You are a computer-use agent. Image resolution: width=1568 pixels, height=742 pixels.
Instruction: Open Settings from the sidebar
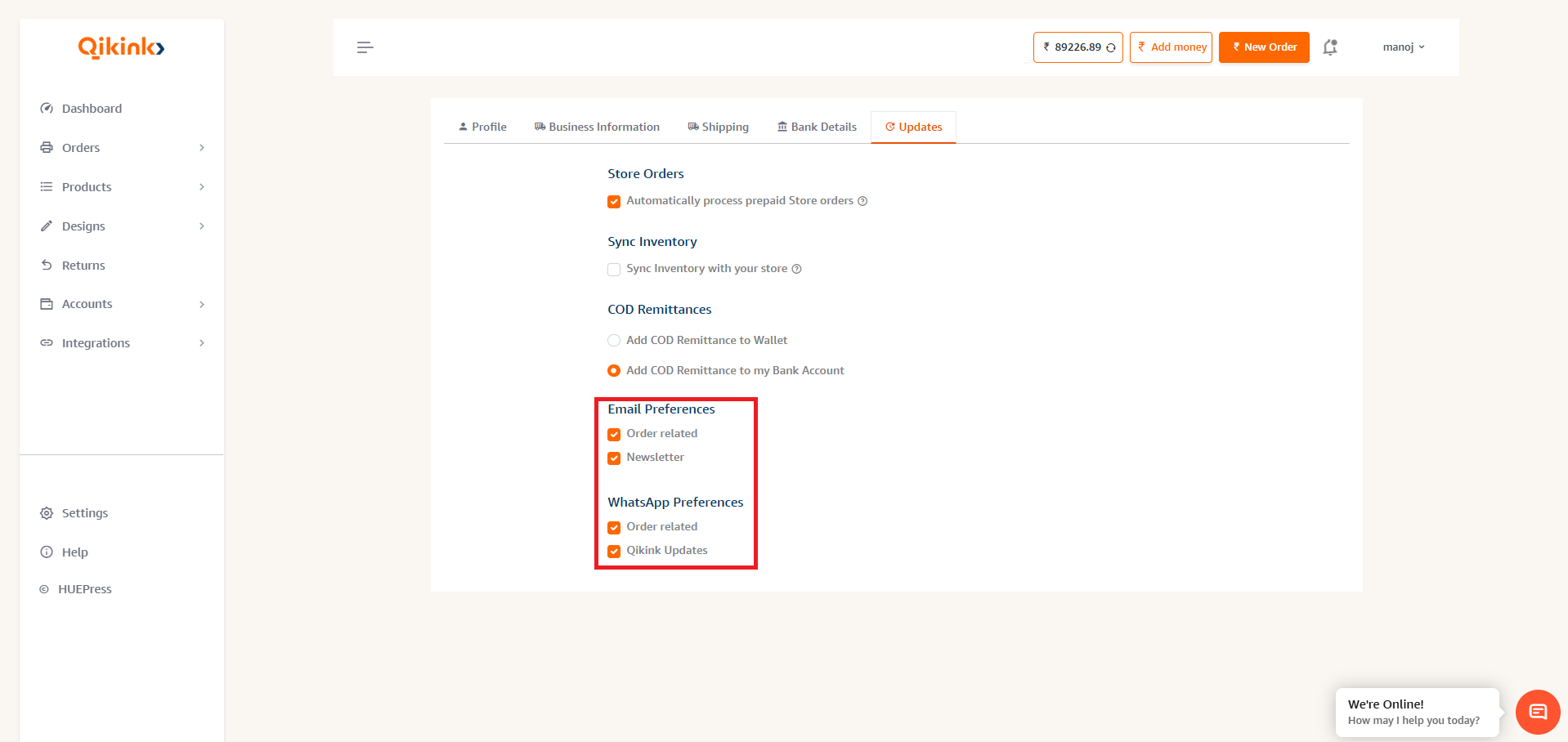tap(84, 513)
